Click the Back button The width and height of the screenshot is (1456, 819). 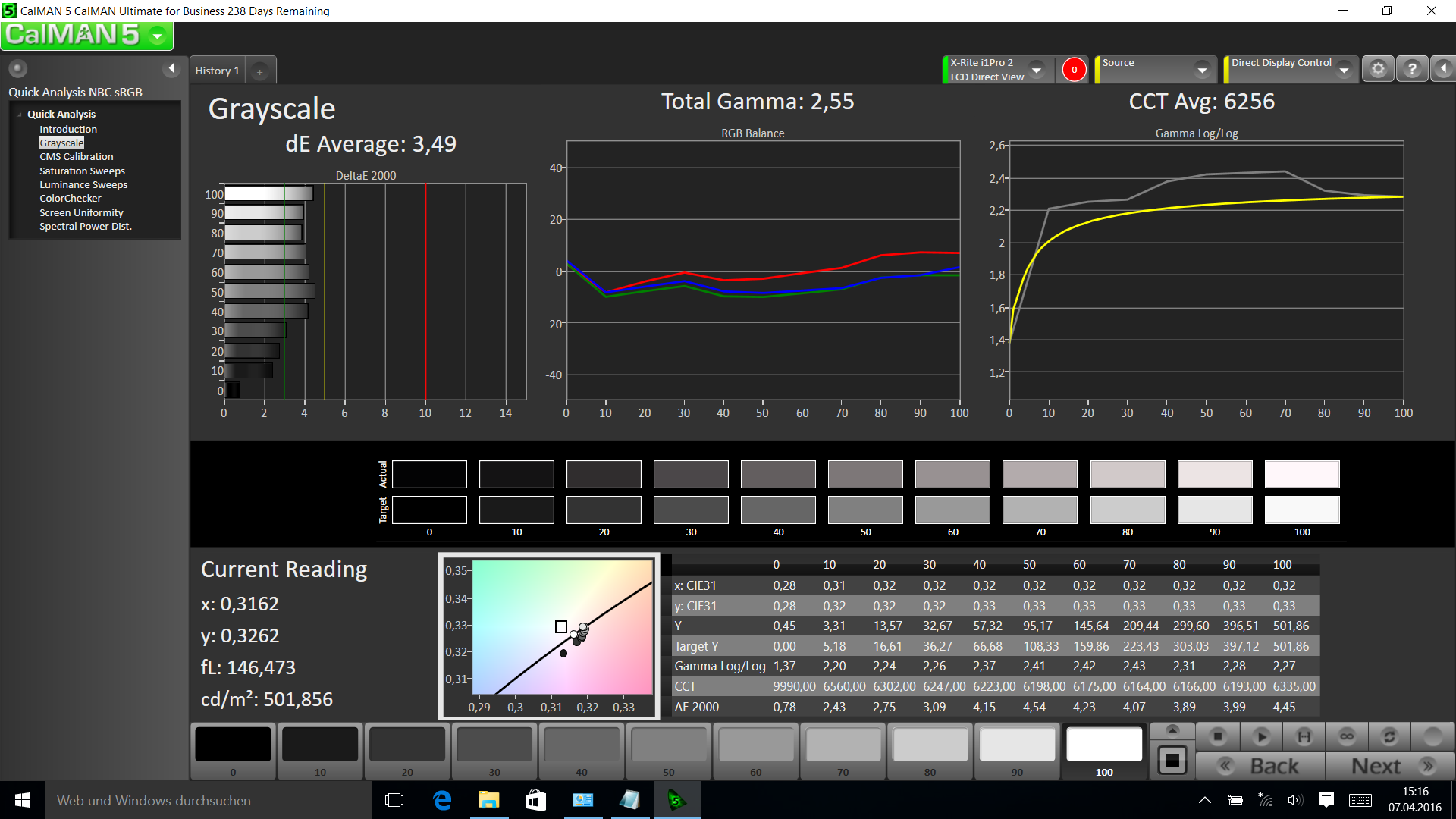coord(1260,766)
